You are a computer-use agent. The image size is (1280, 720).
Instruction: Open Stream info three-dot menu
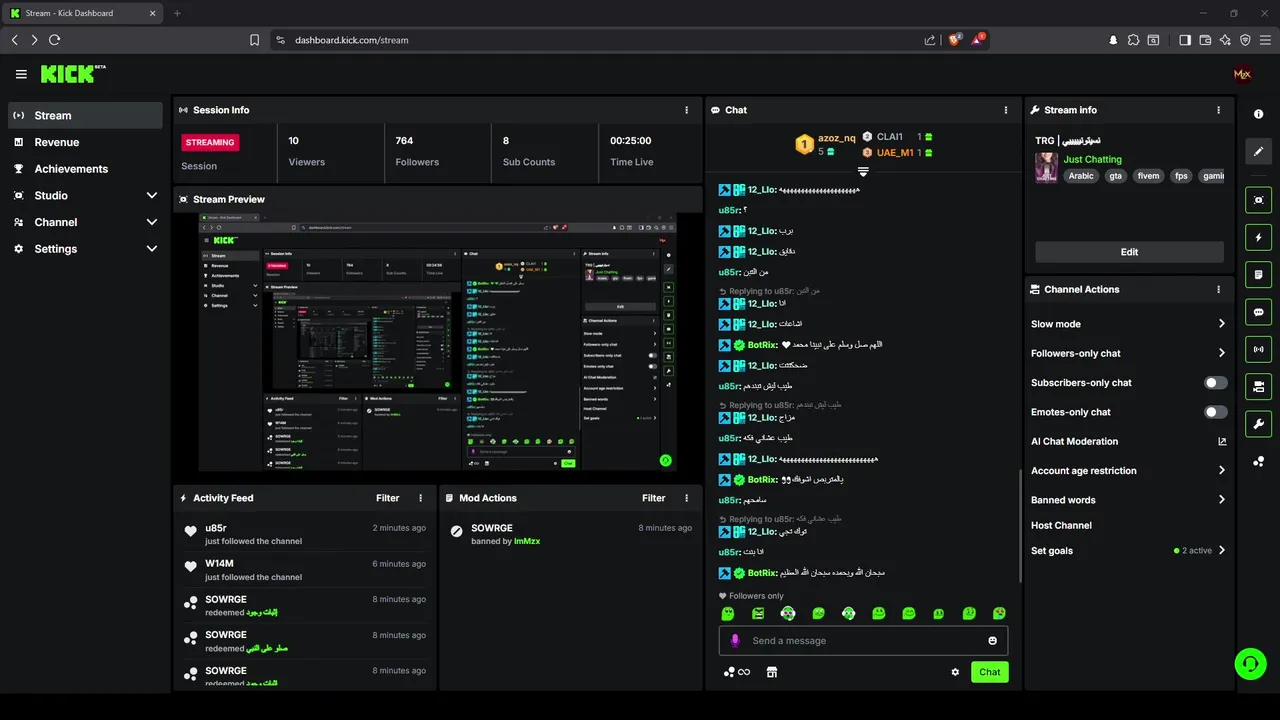click(1218, 110)
